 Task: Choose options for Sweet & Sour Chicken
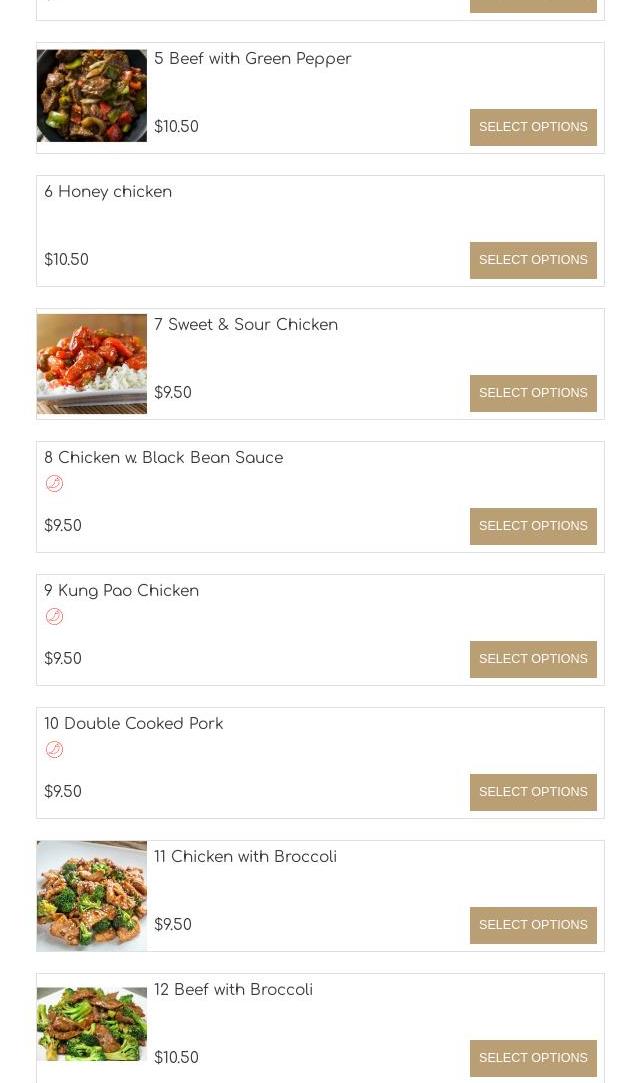coord(533,393)
